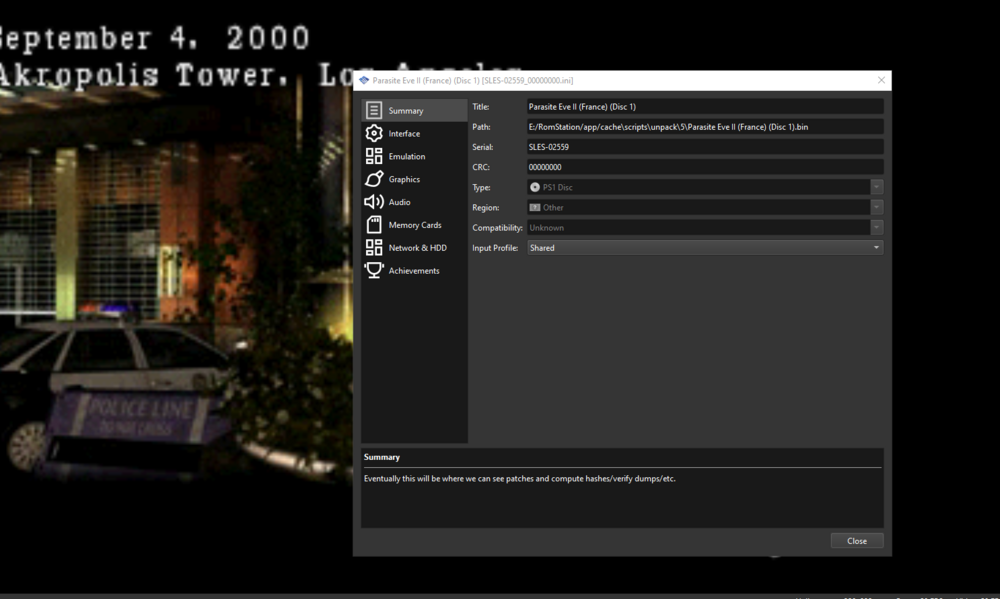Image resolution: width=1000 pixels, height=599 pixels.
Task: Expand the Region dropdown
Action: click(x=876, y=207)
